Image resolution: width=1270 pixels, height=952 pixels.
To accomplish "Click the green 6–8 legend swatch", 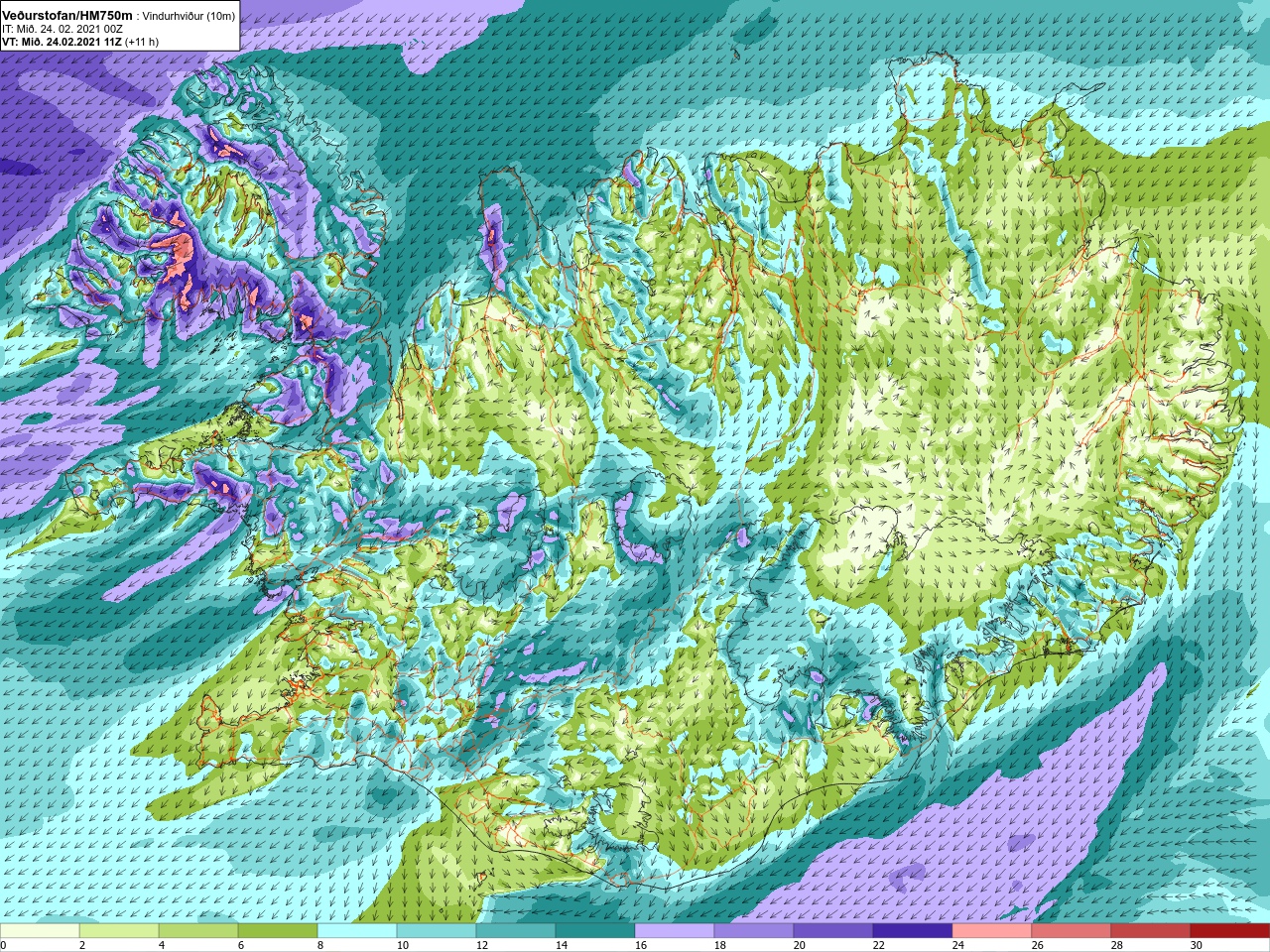I will click(x=278, y=932).
